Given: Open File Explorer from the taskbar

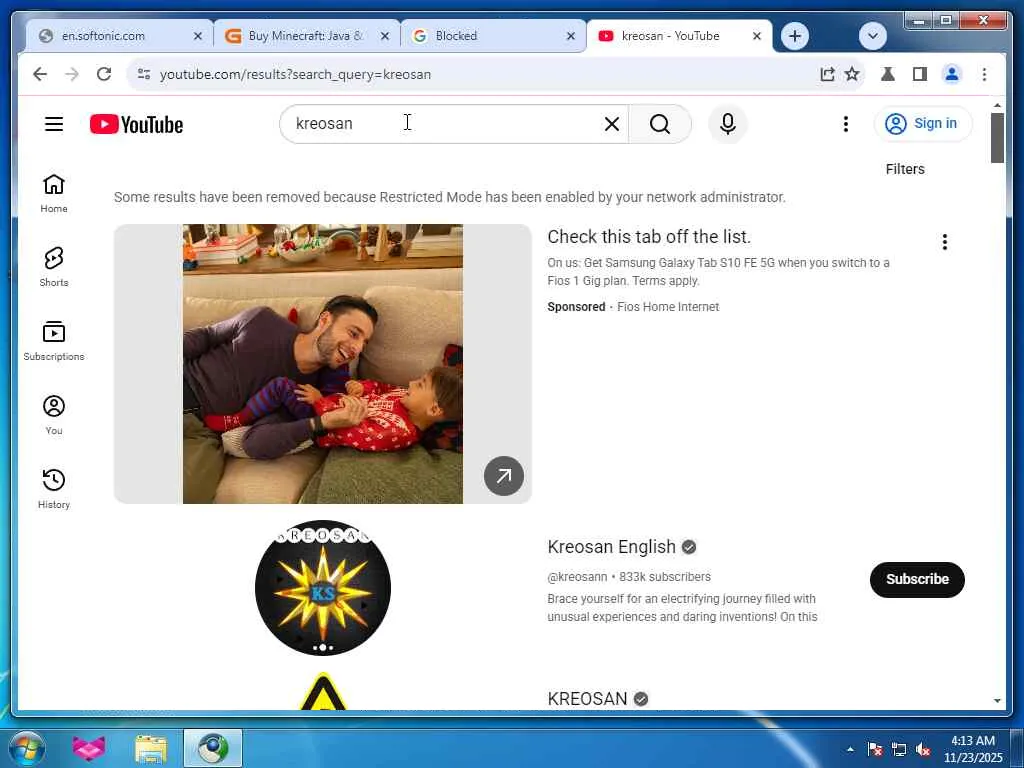Looking at the screenshot, I should coord(151,748).
